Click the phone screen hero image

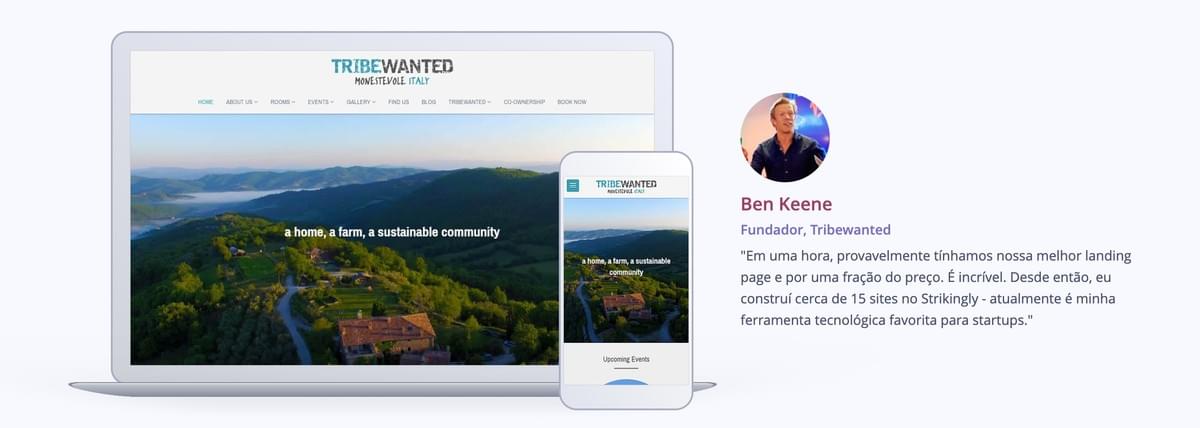click(626, 270)
